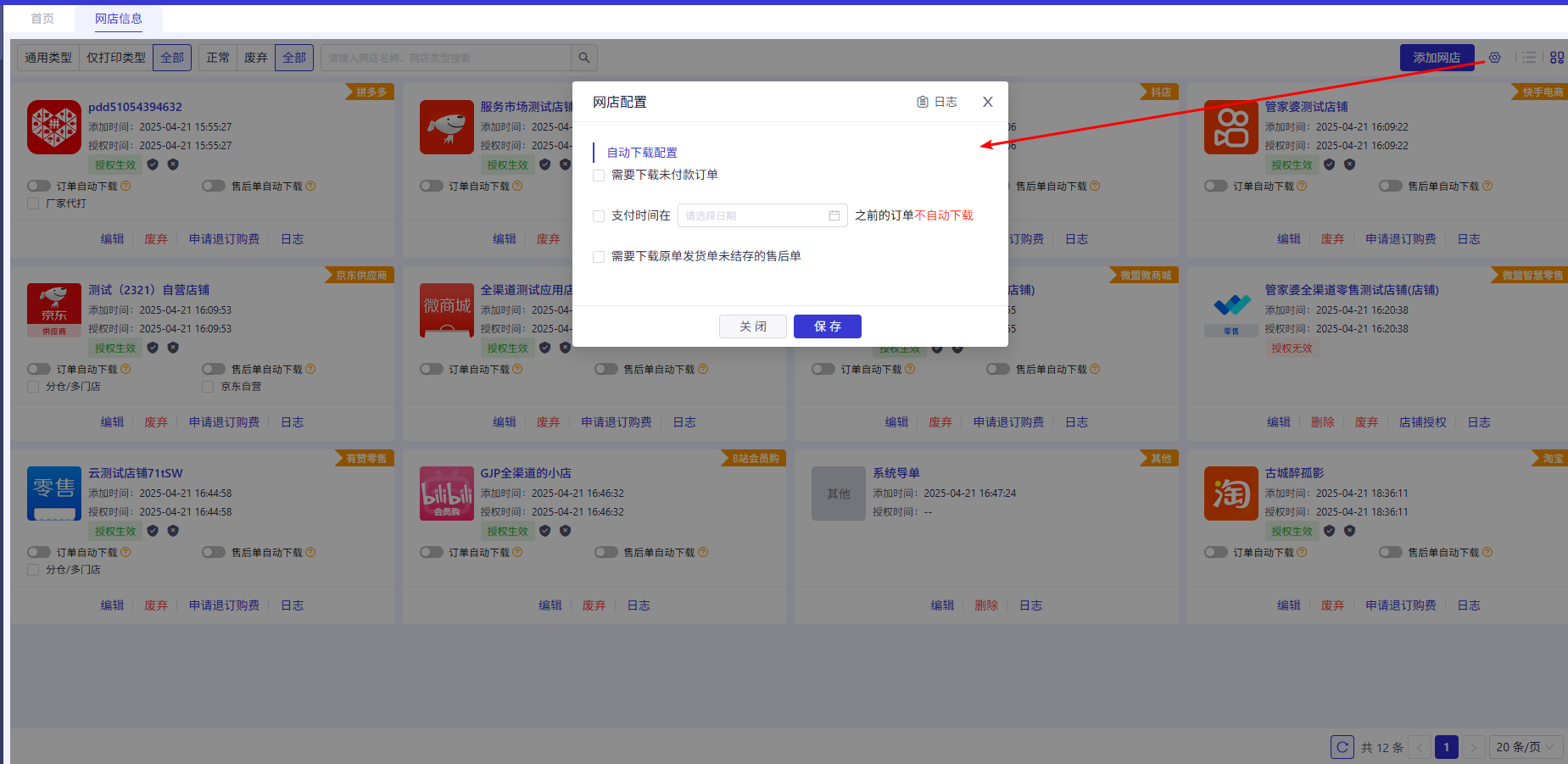This screenshot has height=764, width=1568.
Task: Toggle 售后单自动下载 on GJP全渠道的小店 card
Action: 606,552
